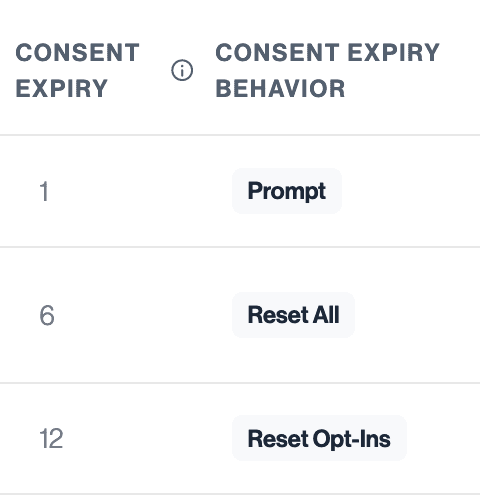Open the row with Prompt behavior
This screenshot has width=480, height=498.
(x=240, y=191)
